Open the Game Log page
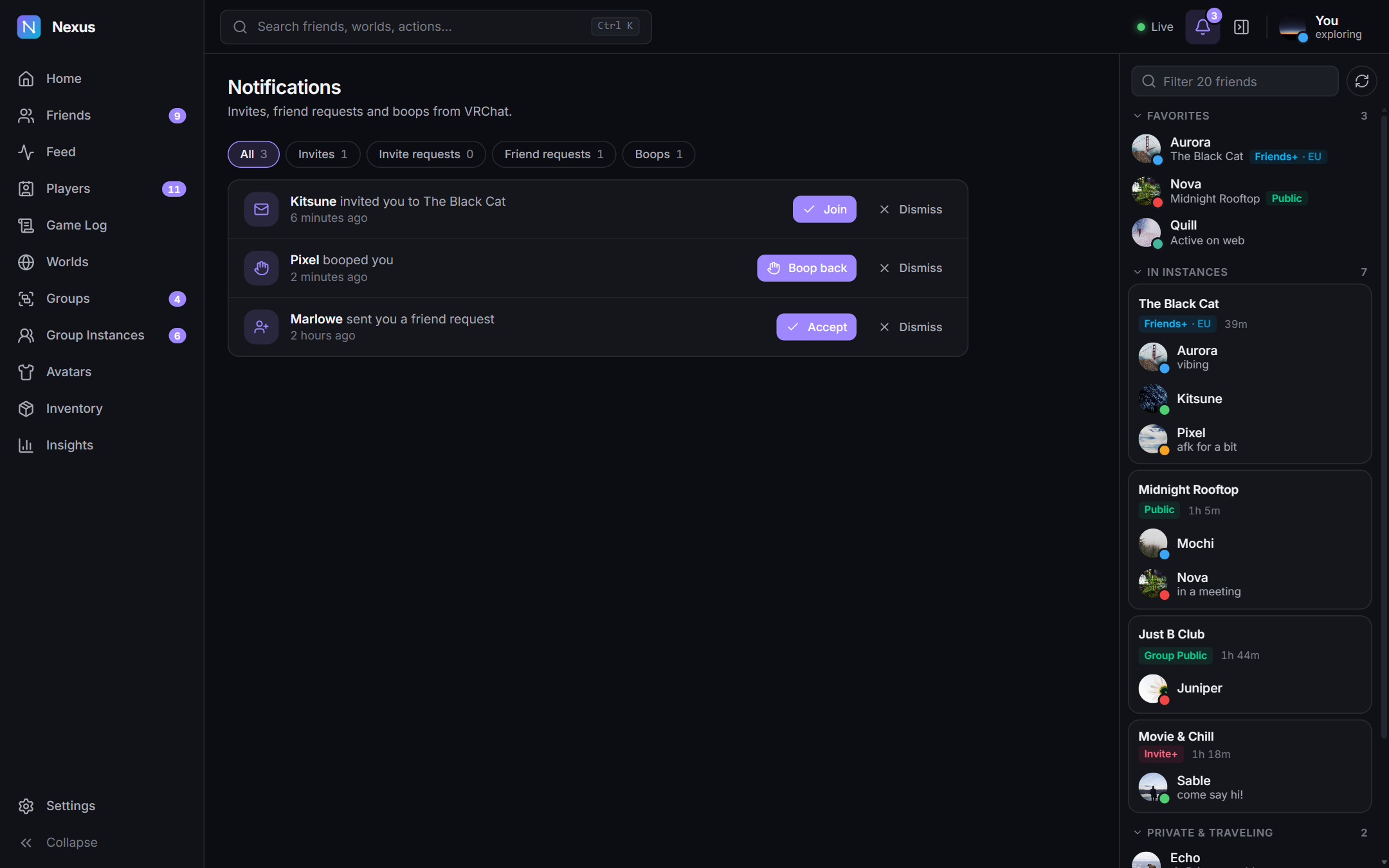This screenshot has height=868, width=1389. point(102,225)
